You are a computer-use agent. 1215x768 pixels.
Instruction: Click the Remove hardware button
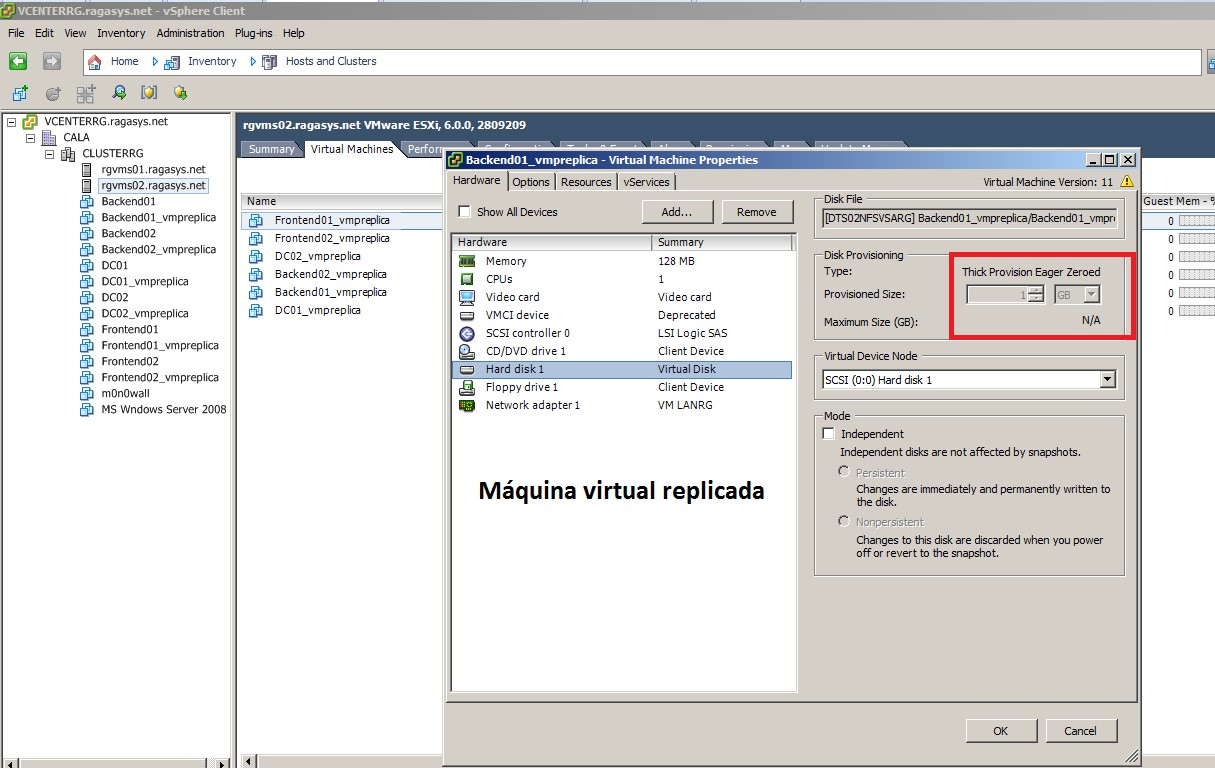point(757,212)
